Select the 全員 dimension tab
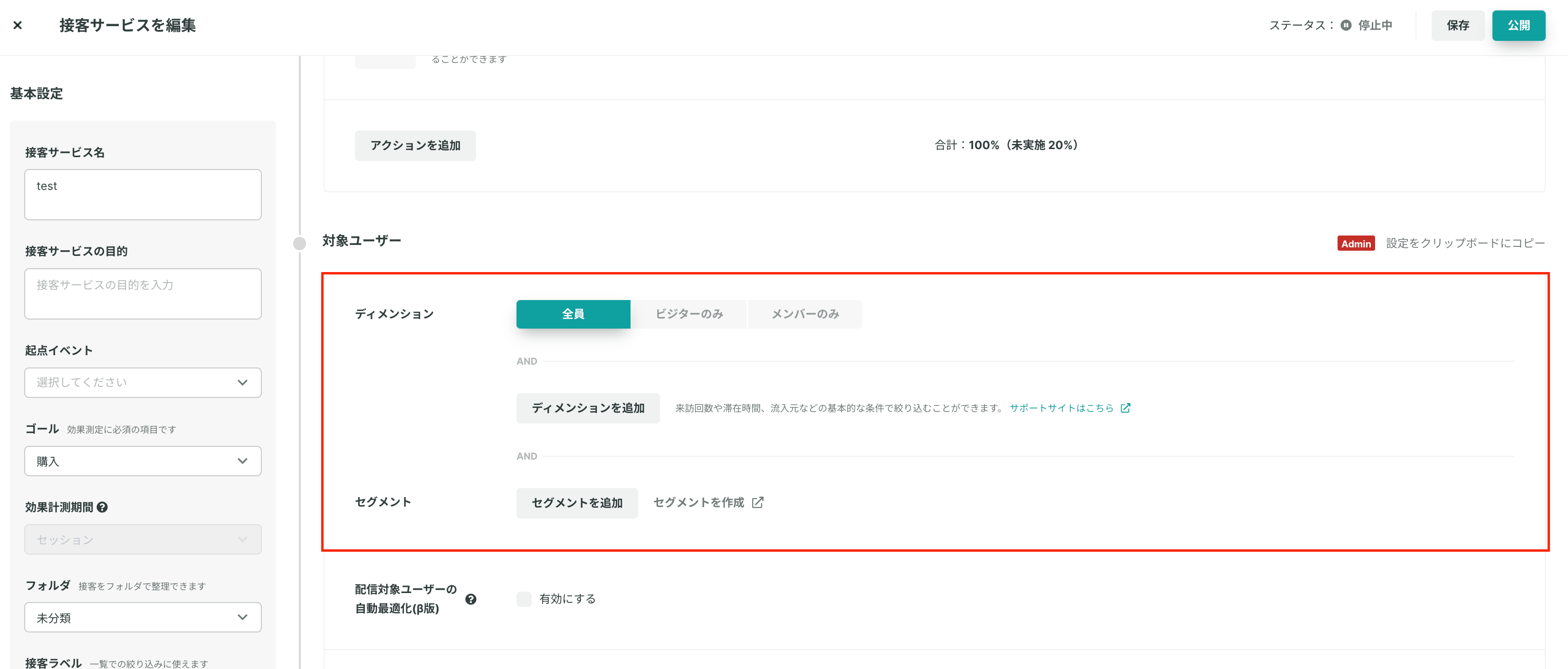 (x=573, y=314)
